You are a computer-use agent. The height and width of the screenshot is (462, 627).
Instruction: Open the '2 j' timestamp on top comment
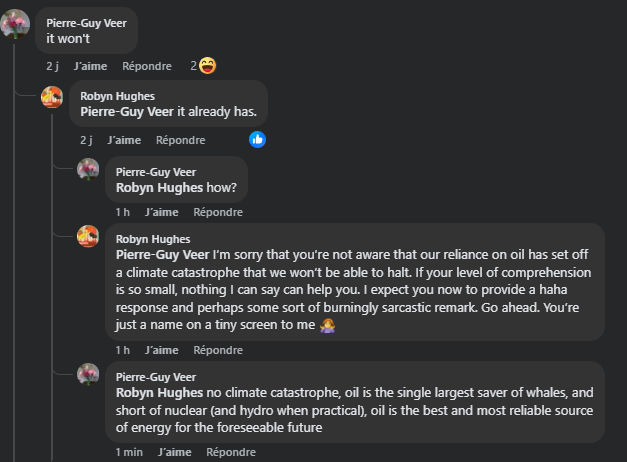(x=53, y=66)
